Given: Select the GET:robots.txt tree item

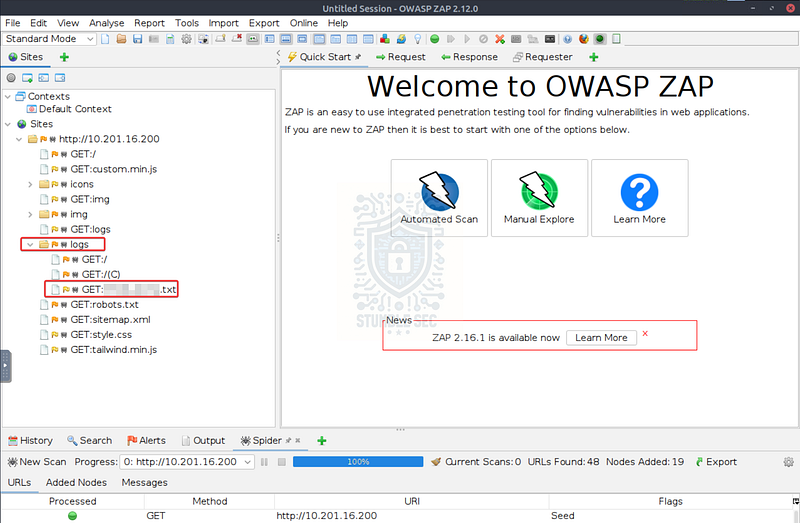Looking at the screenshot, I should pos(104,305).
